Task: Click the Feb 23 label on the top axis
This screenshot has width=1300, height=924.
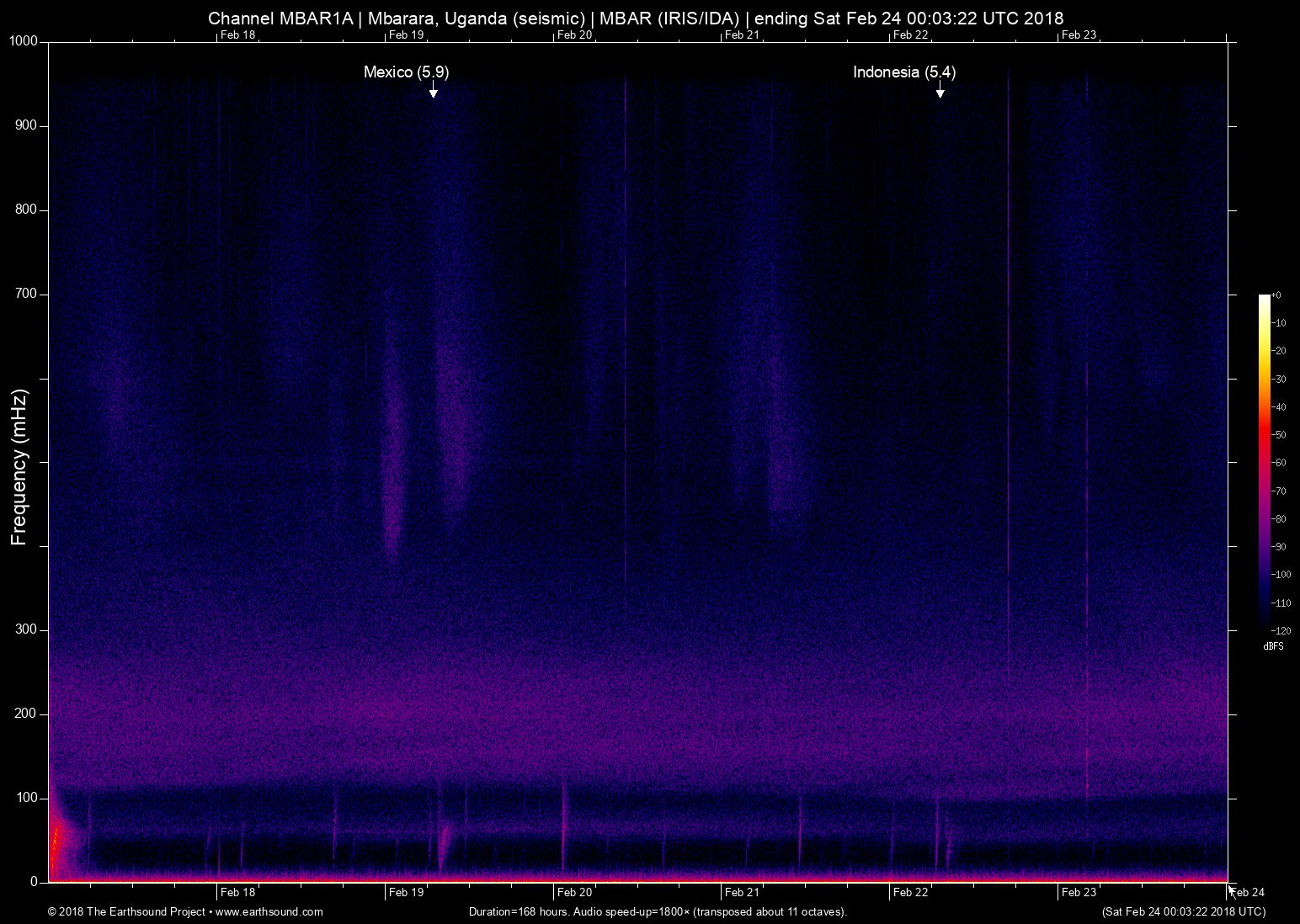Action: coord(1079,35)
